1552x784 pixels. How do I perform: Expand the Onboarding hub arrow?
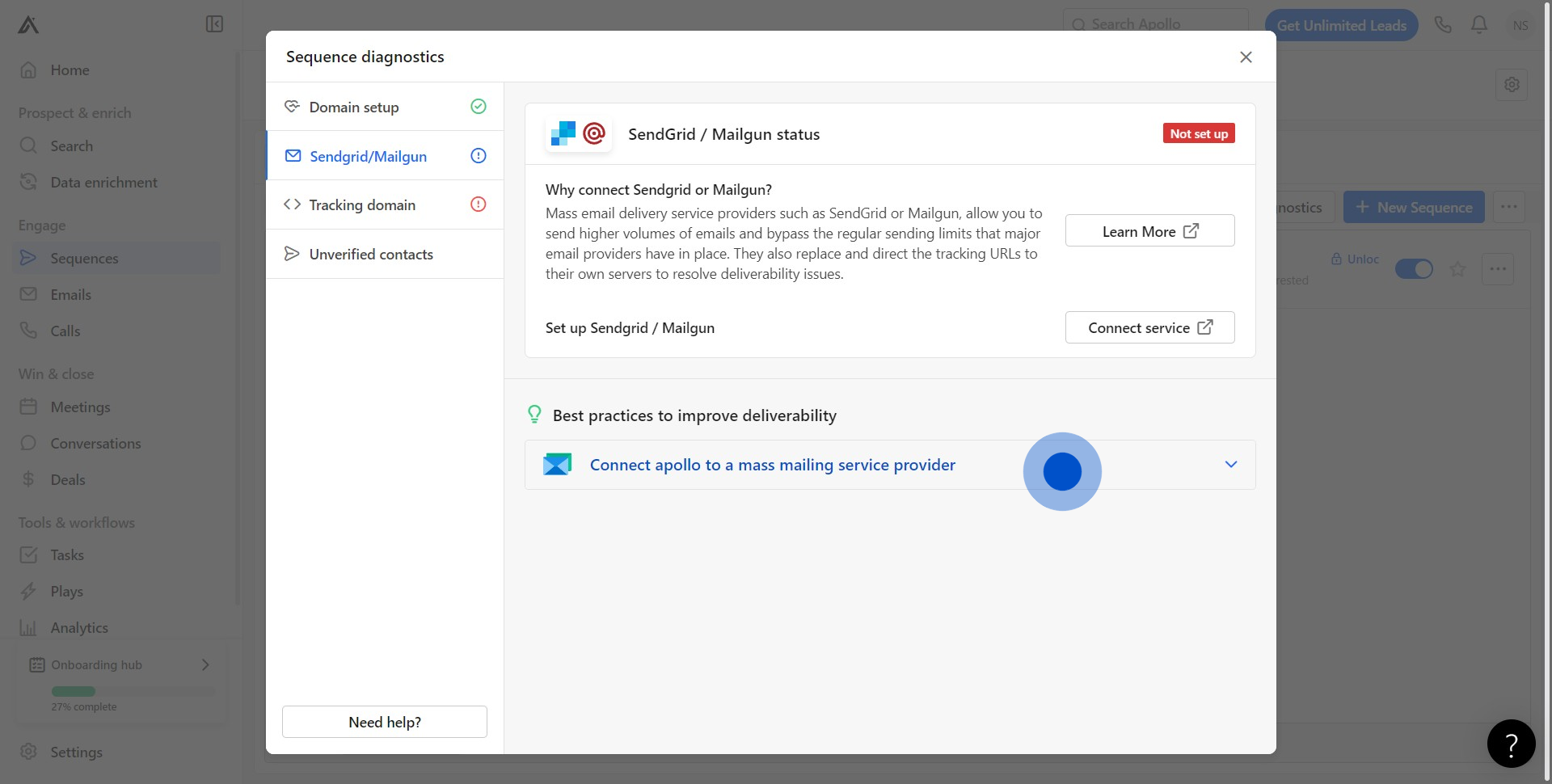tap(205, 664)
